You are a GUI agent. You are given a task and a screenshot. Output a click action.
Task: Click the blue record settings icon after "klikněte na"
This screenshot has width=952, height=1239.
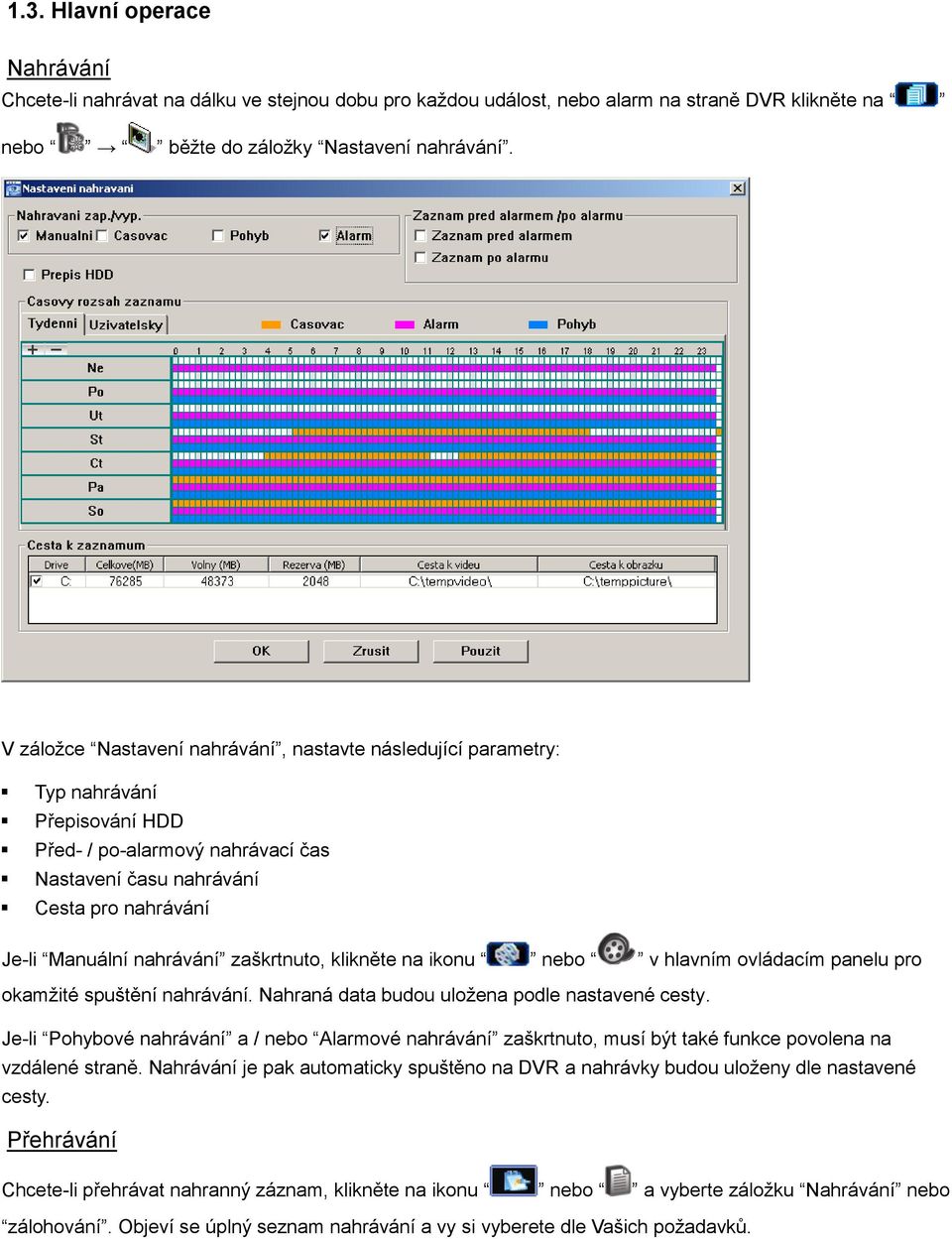916,94
